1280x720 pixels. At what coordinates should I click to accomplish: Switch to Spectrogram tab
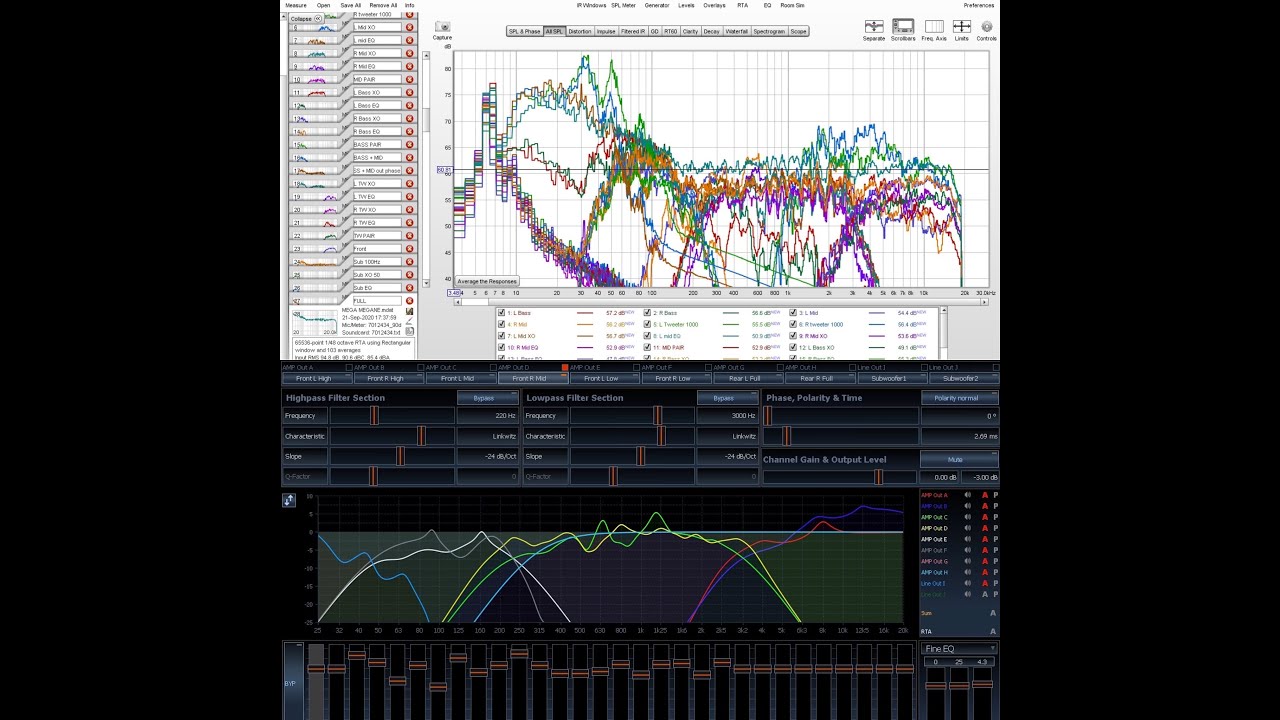[x=769, y=31]
